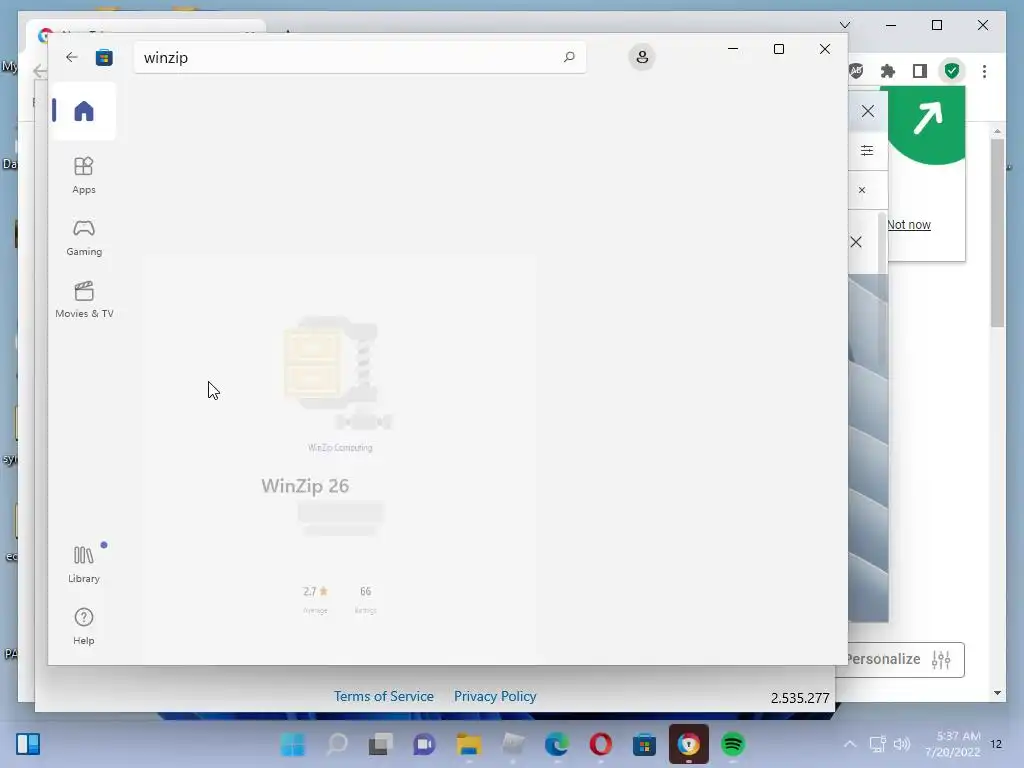1024x768 pixels.
Task: Open the Privacy Policy link
Action: [495, 696]
